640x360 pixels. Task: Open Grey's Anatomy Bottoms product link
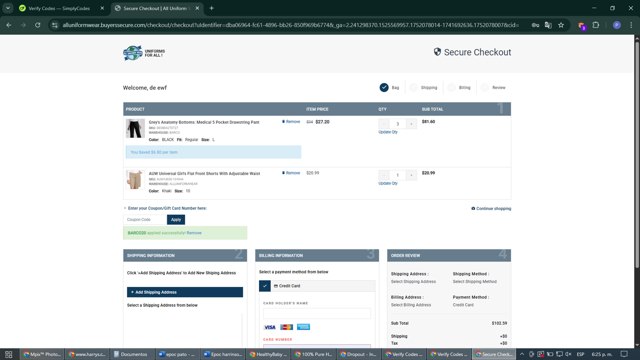coord(204,122)
